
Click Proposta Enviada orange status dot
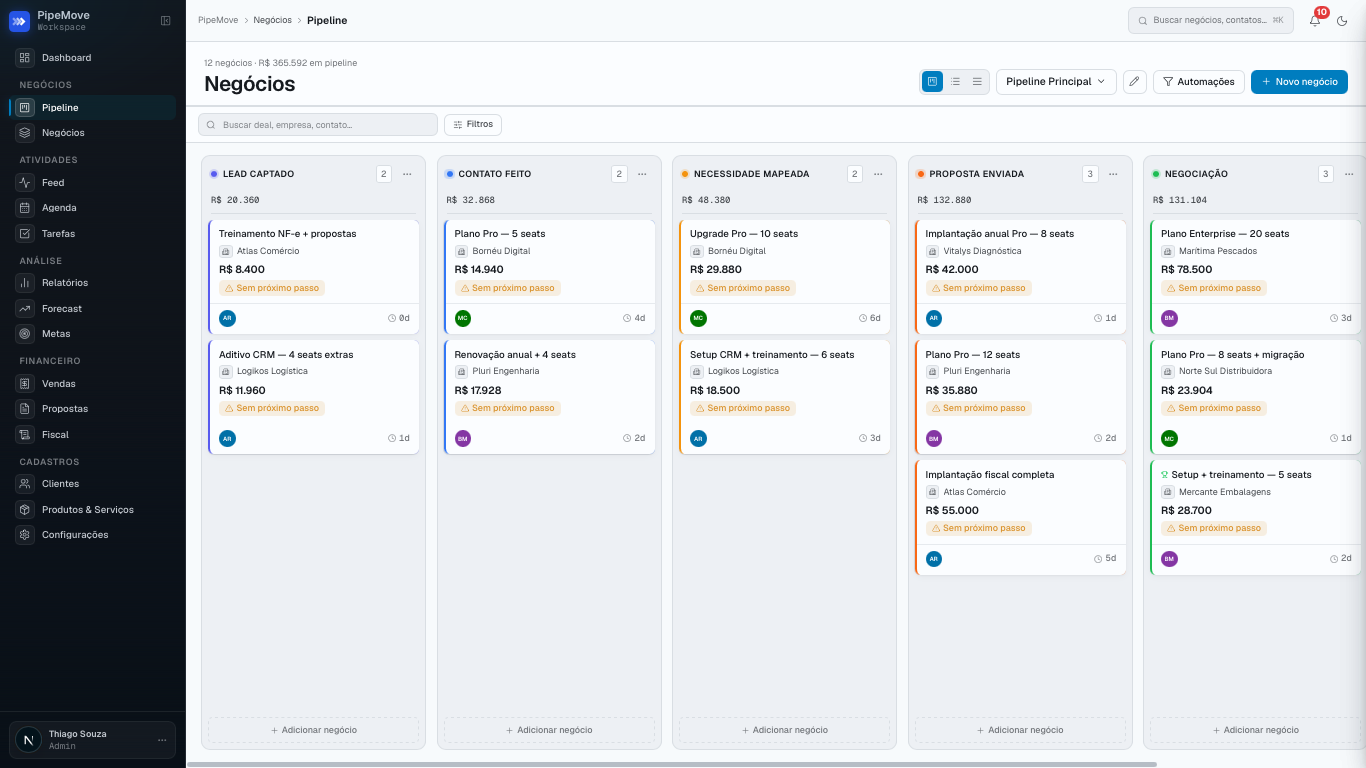(921, 174)
